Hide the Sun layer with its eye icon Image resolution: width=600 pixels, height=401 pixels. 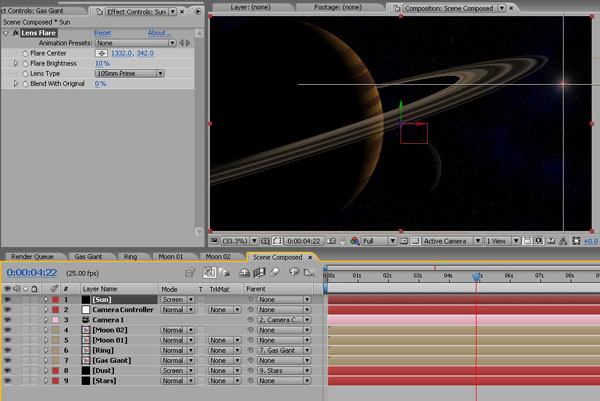pyautogui.click(x=7, y=299)
